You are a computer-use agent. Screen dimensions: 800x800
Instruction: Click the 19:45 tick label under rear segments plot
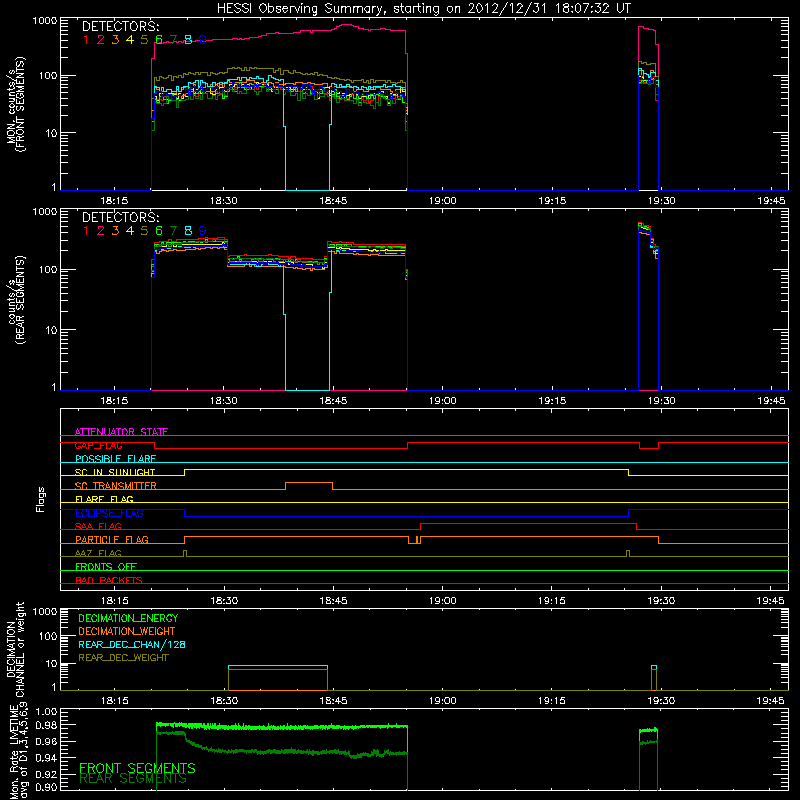coord(771,401)
